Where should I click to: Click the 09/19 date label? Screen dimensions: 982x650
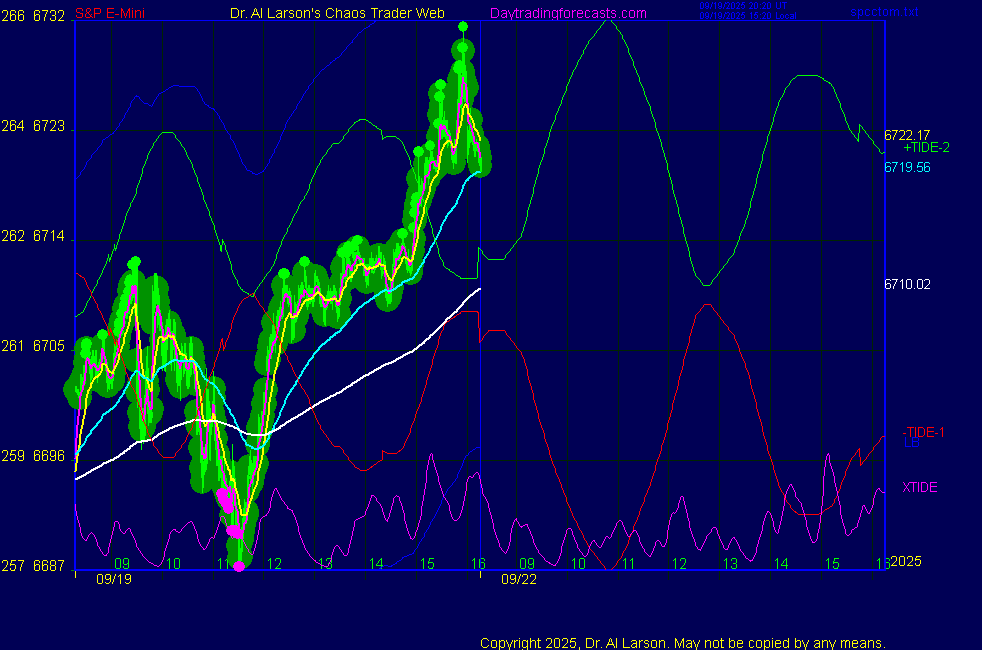click(112, 579)
